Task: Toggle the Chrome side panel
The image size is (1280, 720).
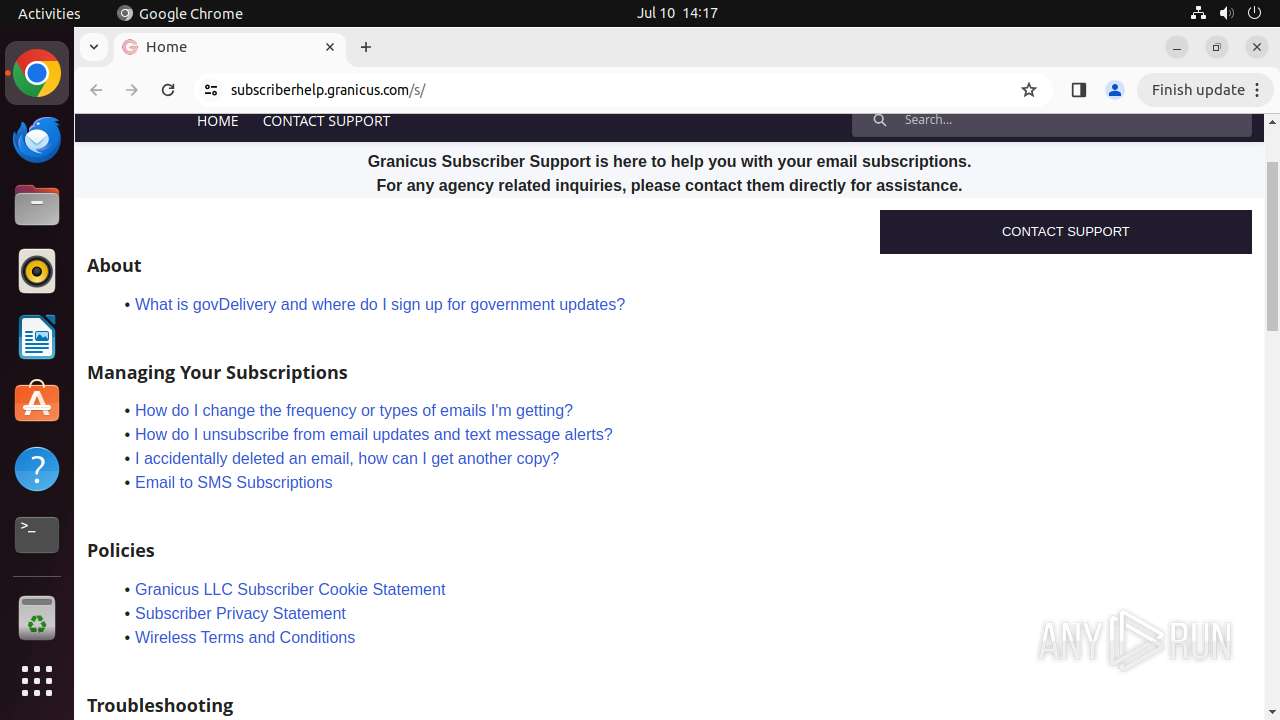Action: [x=1078, y=90]
